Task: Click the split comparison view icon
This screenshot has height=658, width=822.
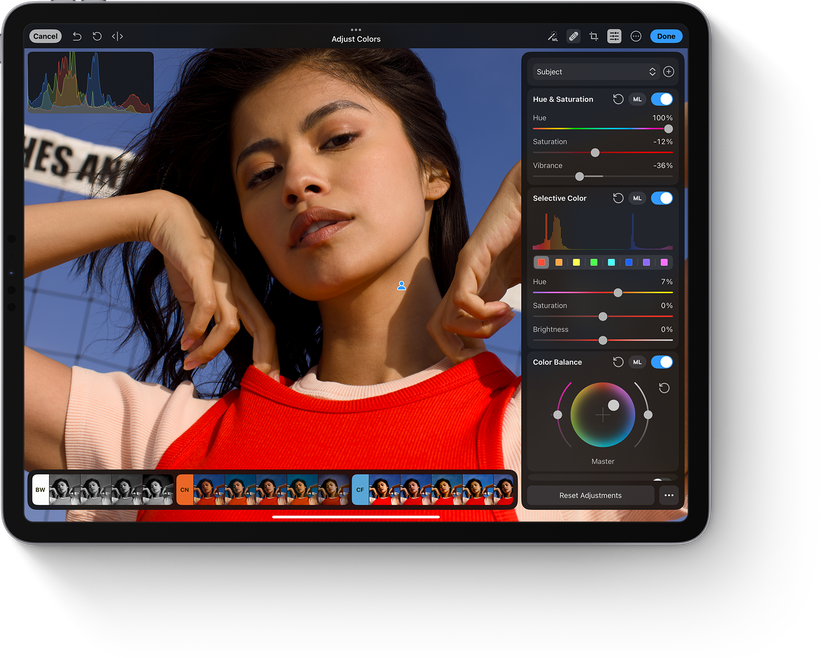Action: [117, 36]
